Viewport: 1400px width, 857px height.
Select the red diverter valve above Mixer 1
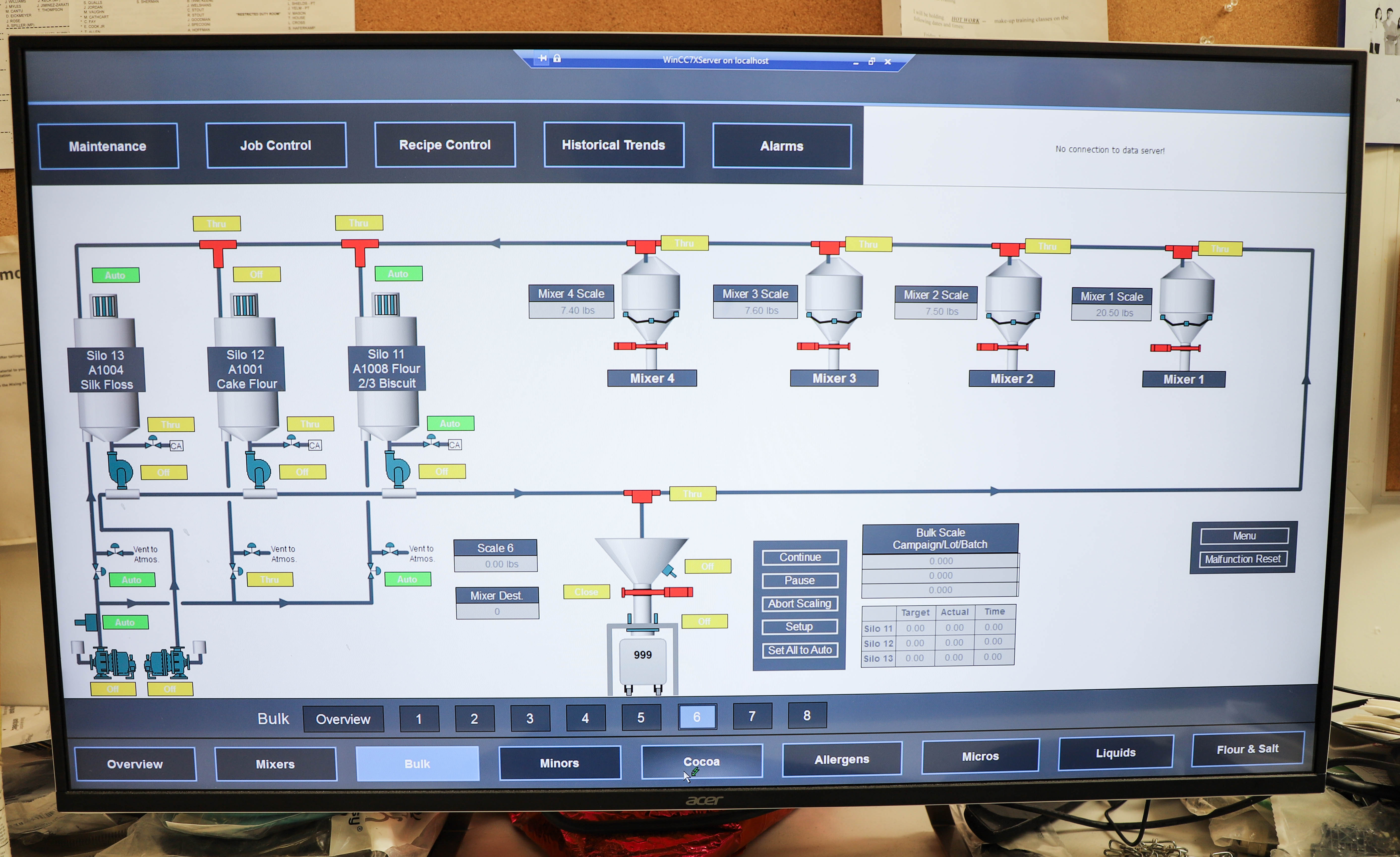1182,252
